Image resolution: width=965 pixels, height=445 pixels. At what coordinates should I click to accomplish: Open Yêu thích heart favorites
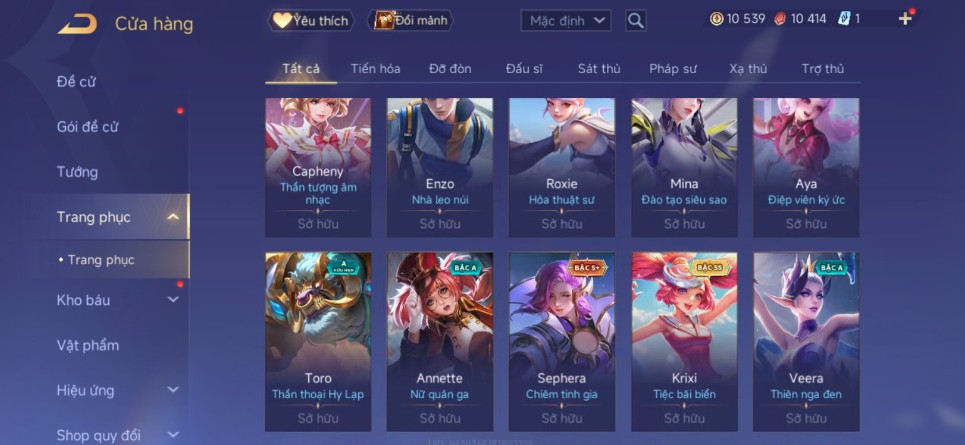(311, 20)
